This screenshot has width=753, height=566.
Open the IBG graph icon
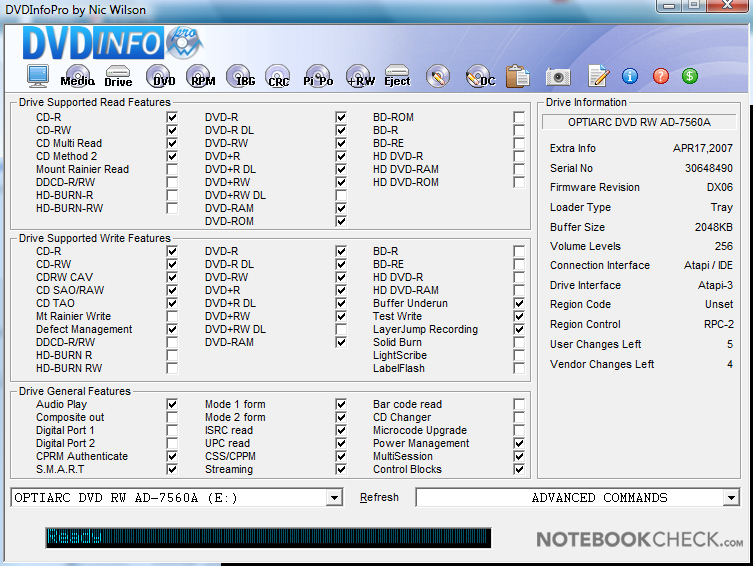(x=241, y=76)
